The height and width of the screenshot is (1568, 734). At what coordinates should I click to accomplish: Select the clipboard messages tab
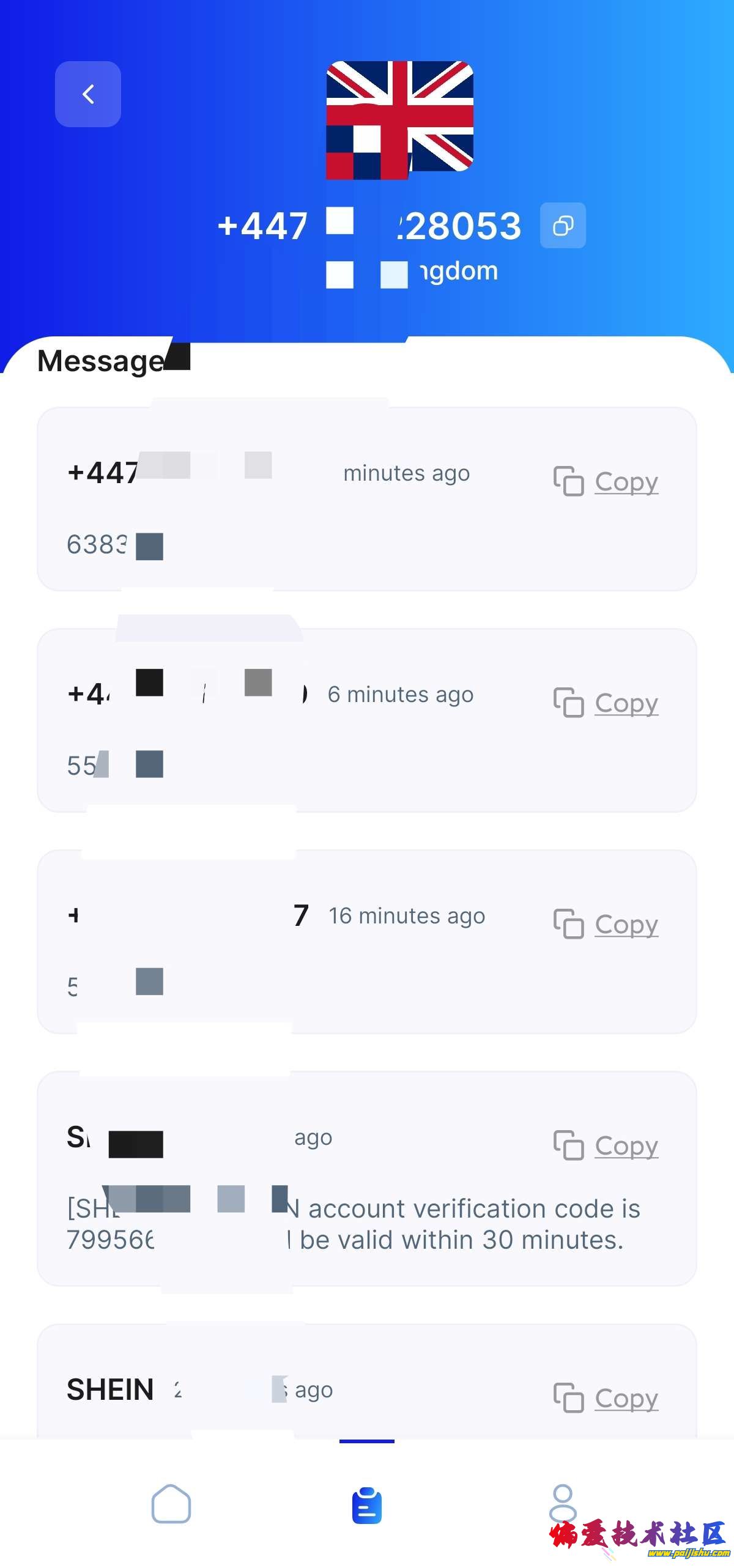click(367, 1505)
